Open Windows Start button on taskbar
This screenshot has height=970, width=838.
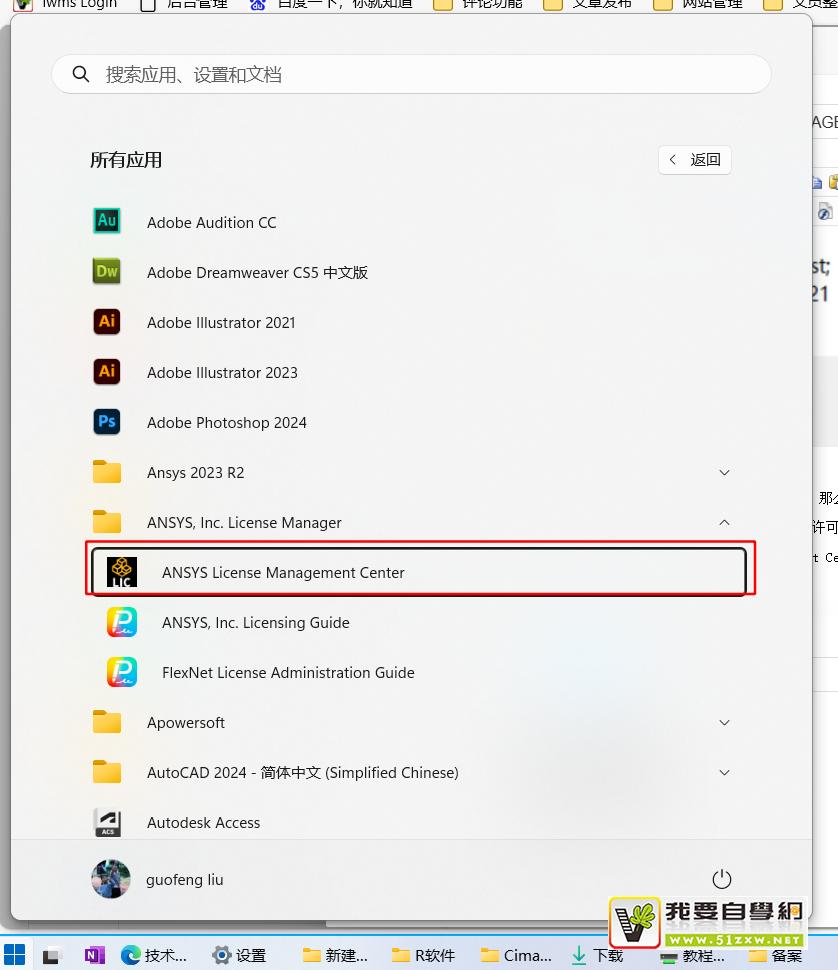[16, 955]
